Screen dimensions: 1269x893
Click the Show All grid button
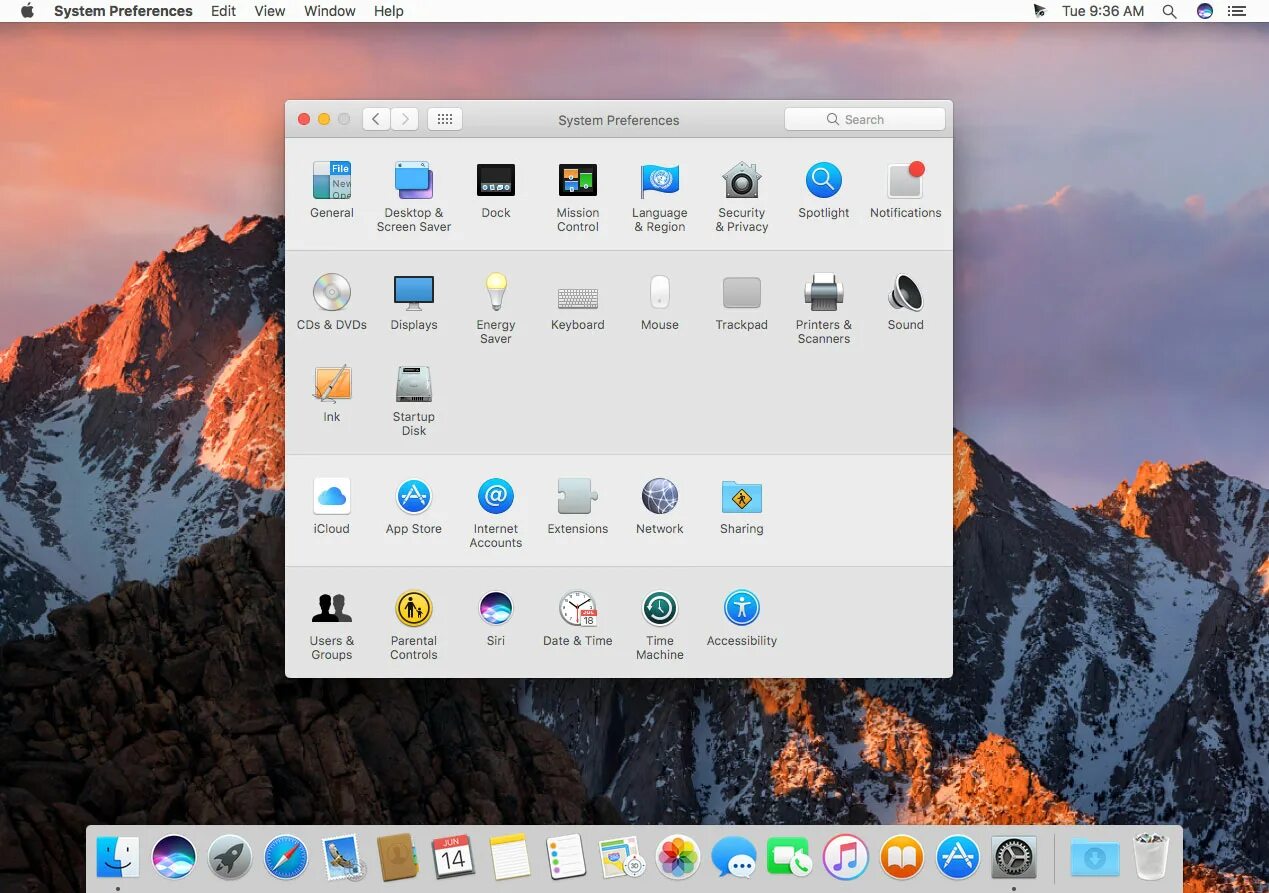445,119
